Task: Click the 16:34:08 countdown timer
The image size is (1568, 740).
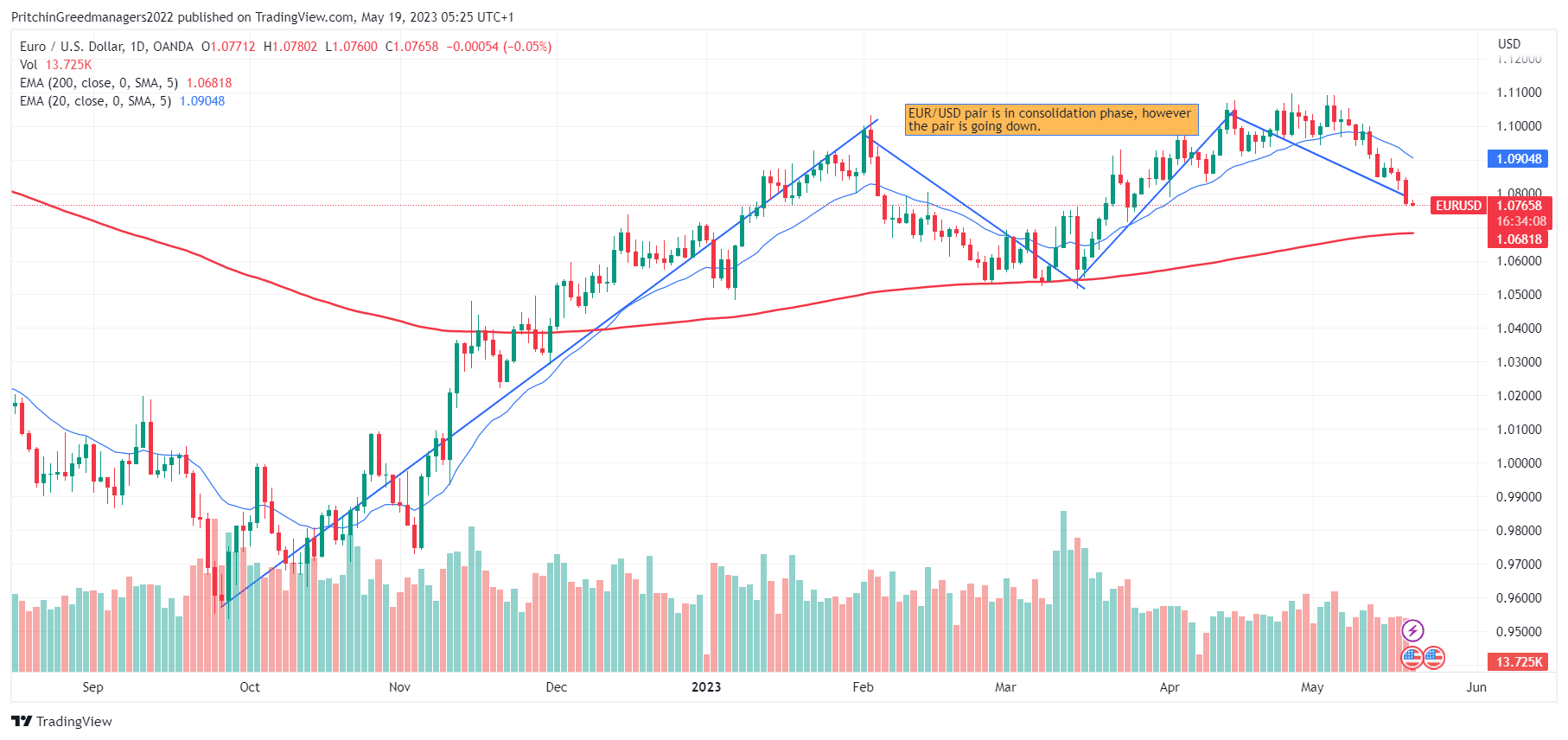Action: coord(1520,221)
